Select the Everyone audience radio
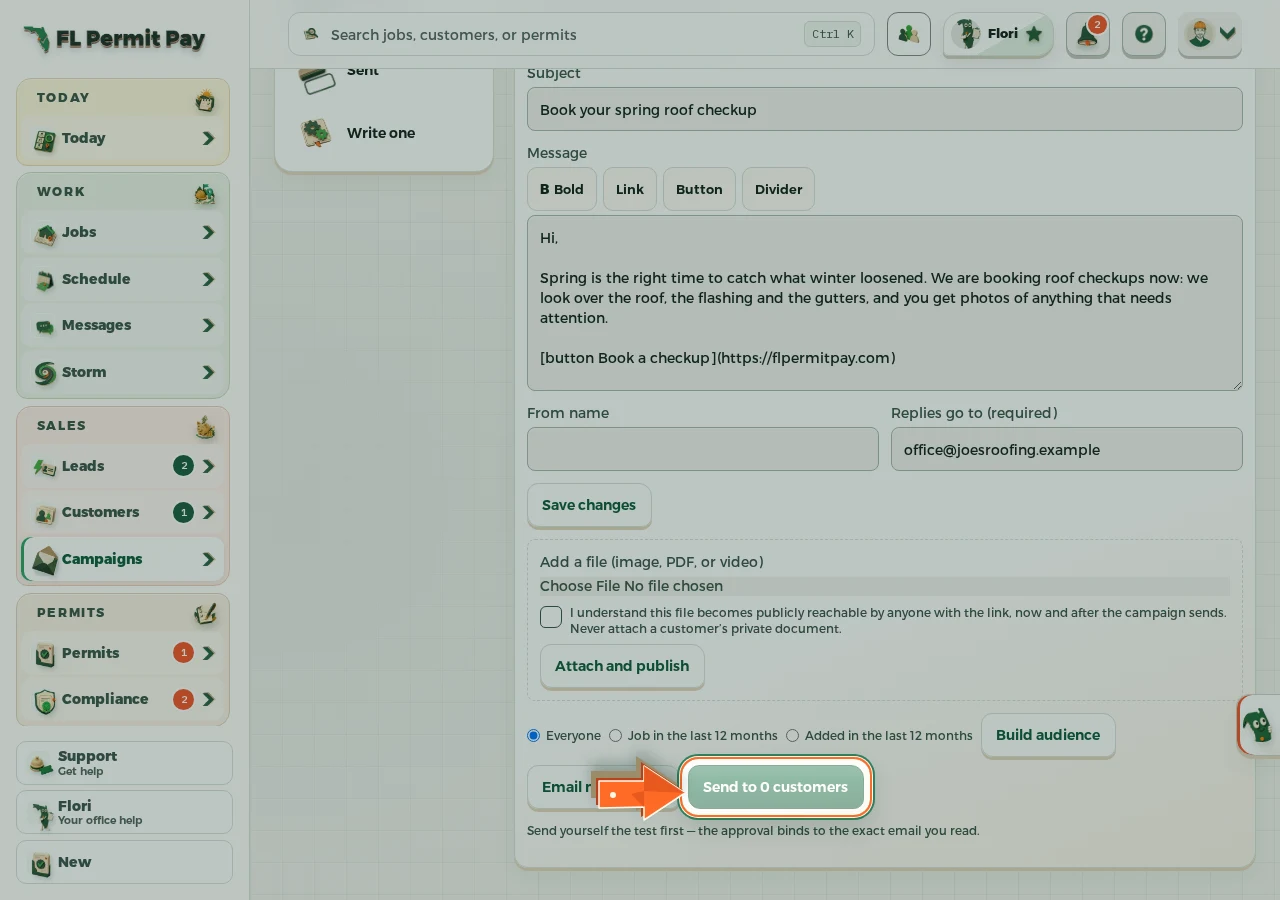Screen dimensions: 1280x900 click(x=533, y=736)
